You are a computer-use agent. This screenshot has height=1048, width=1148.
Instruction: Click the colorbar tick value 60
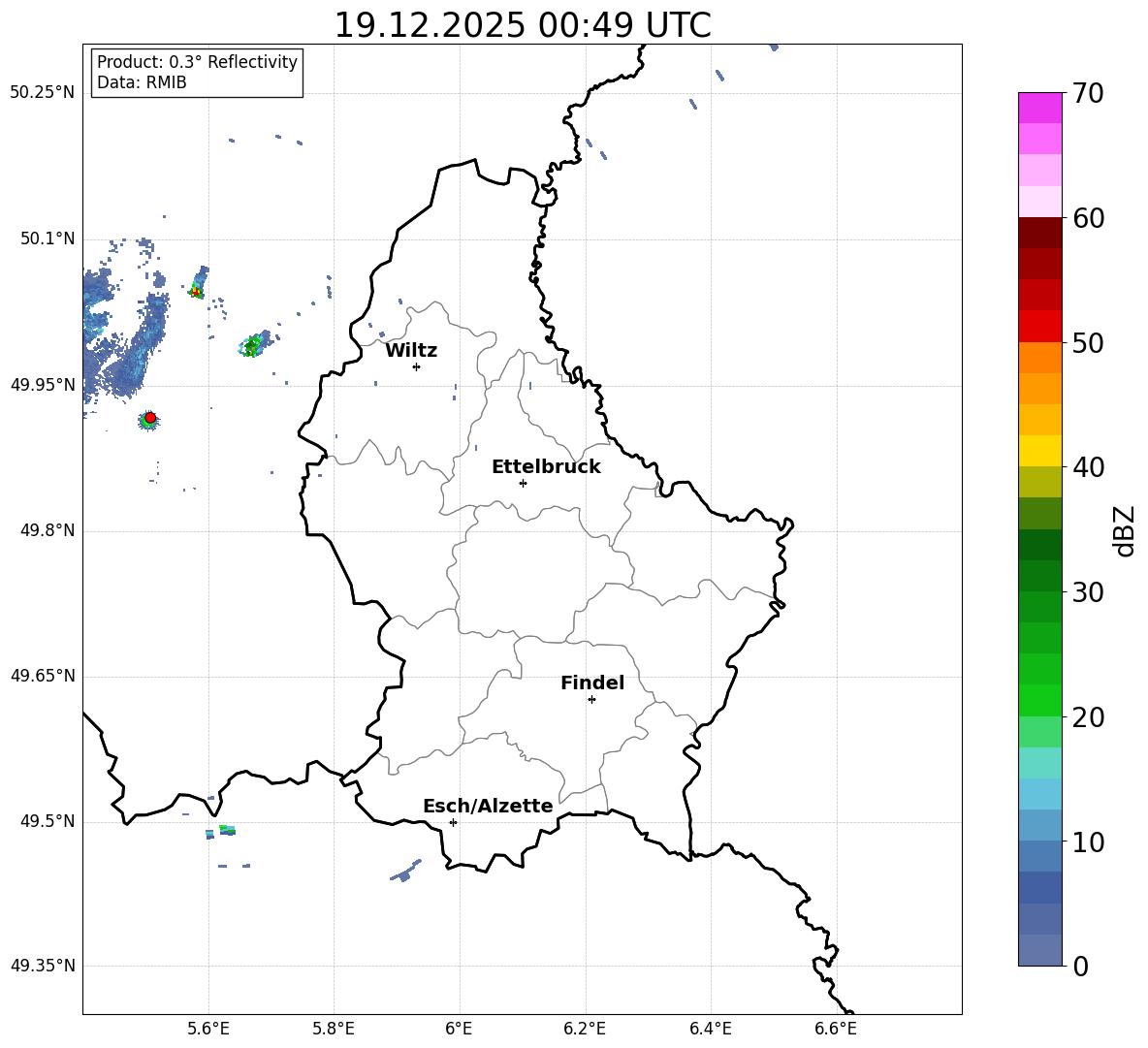[x=1088, y=218]
